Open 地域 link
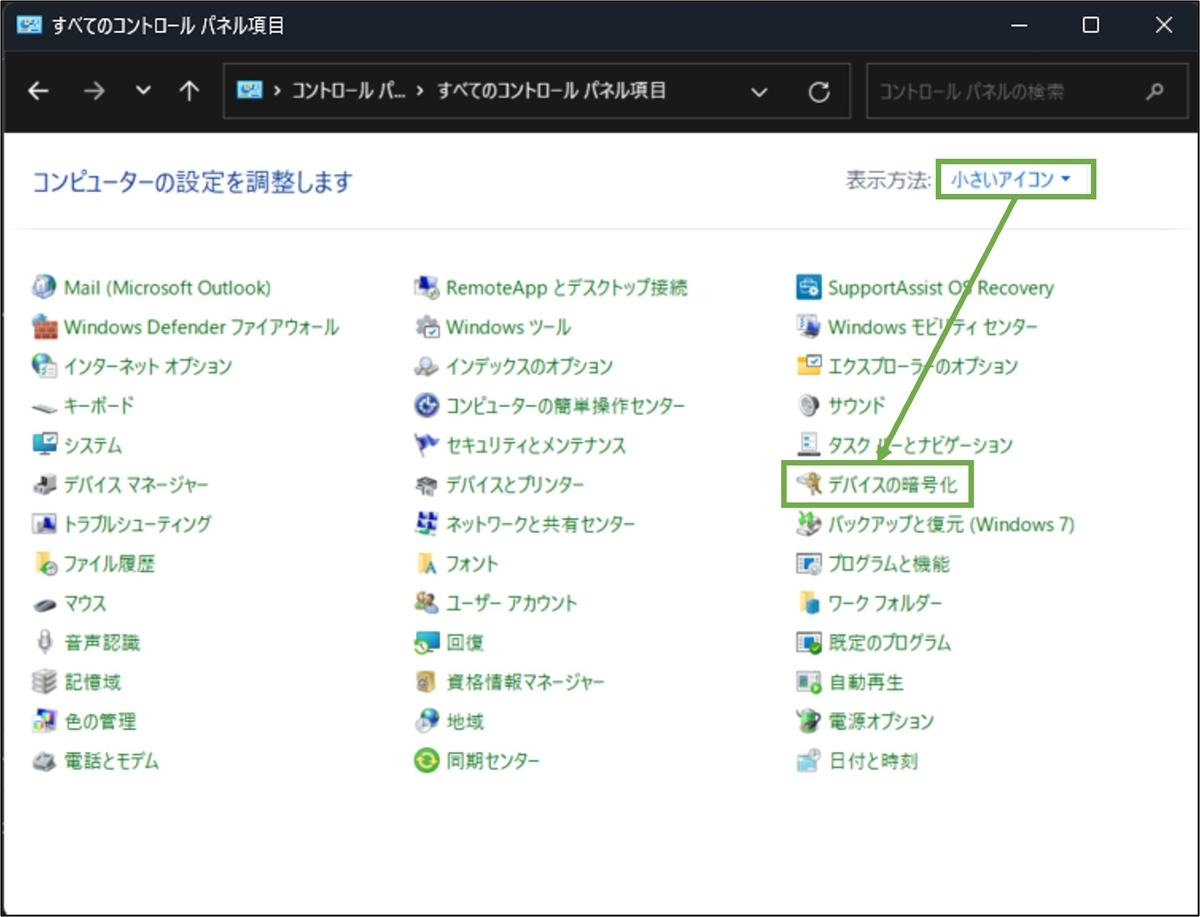The width and height of the screenshot is (1200, 917). 465,721
